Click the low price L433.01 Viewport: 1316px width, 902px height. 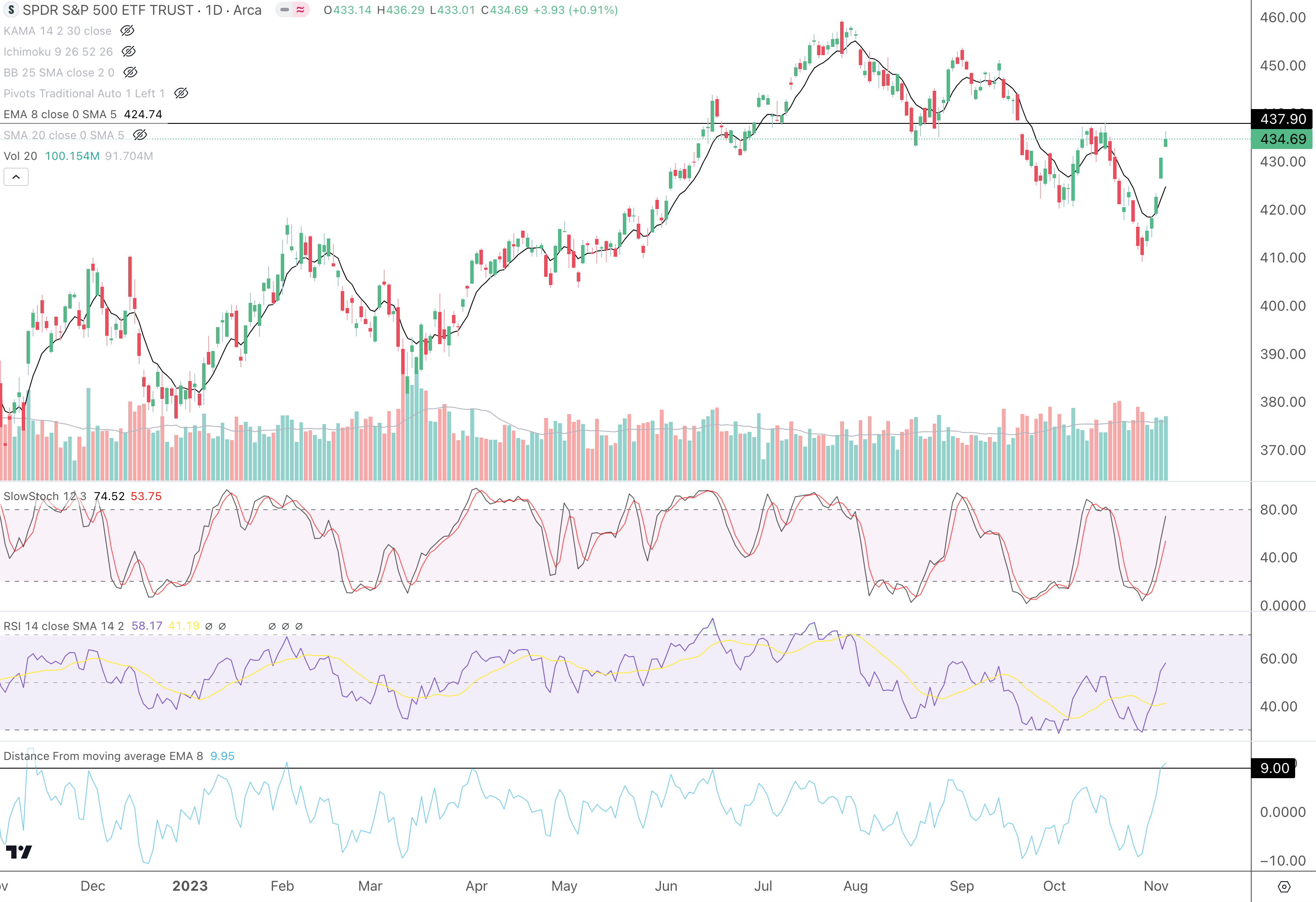pyautogui.click(x=452, y=10)
